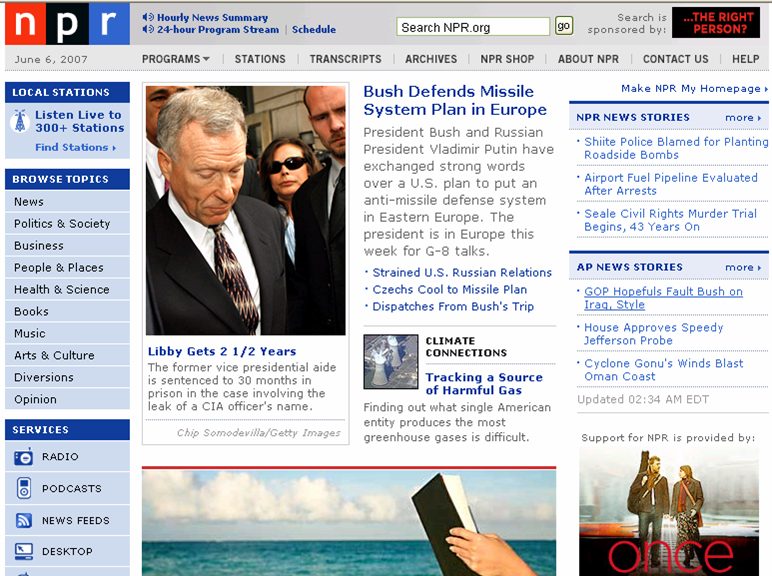772x576 pixels.
Task: Click arrow next to AP News Stories more
Action: tap(760, 268)
